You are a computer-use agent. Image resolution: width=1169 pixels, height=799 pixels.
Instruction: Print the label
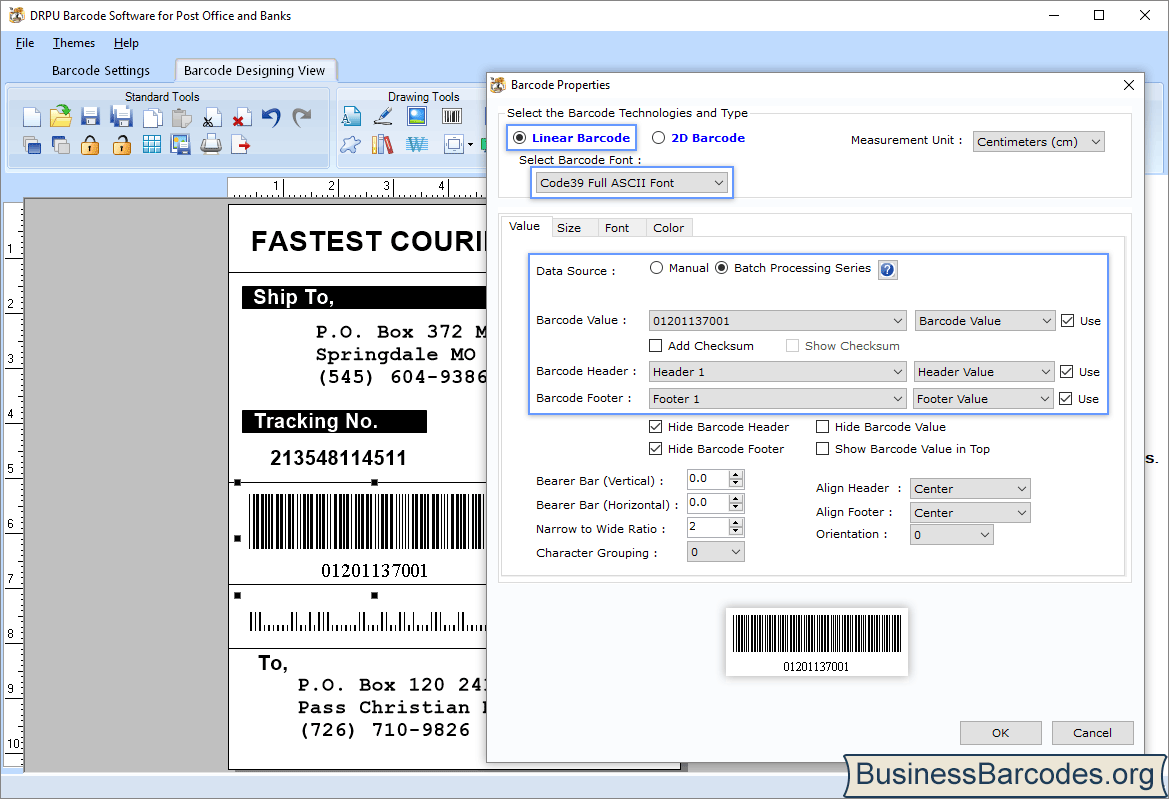(x=211, y=145)
